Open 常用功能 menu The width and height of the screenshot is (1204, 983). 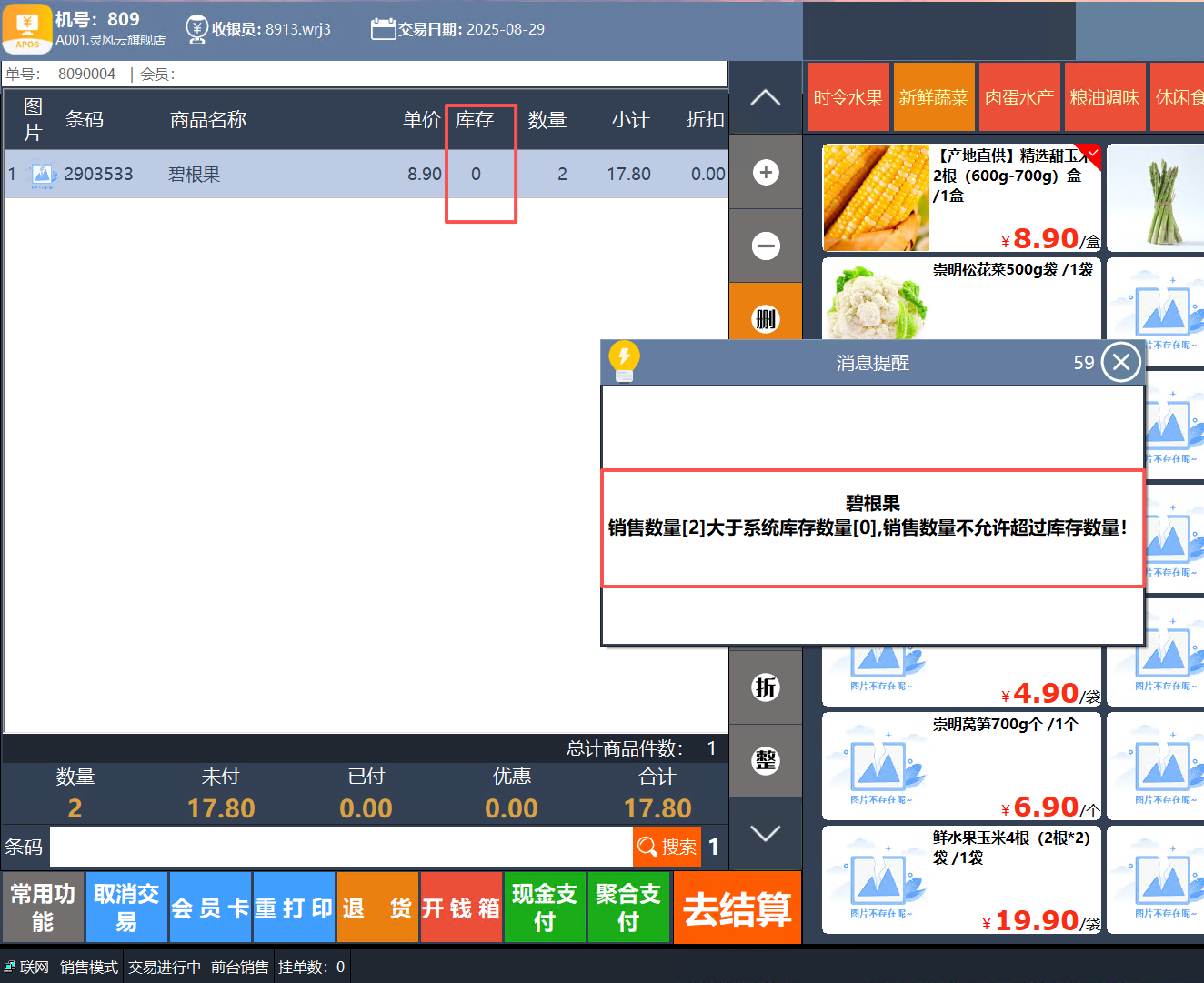click(43, 908)
